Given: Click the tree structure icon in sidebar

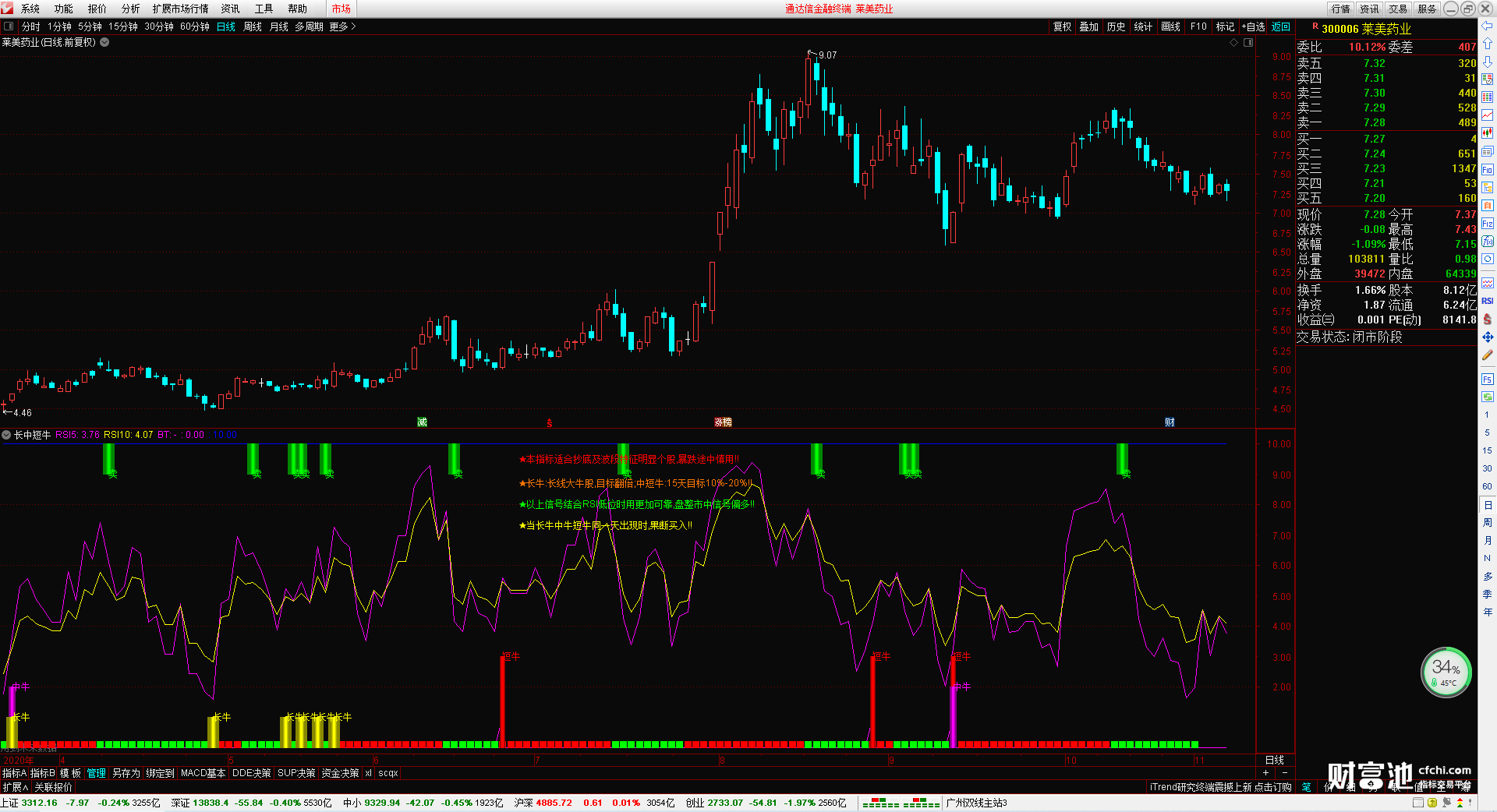Looking at the screenshot, I should pyautogui.click(x=1488, y=187).
